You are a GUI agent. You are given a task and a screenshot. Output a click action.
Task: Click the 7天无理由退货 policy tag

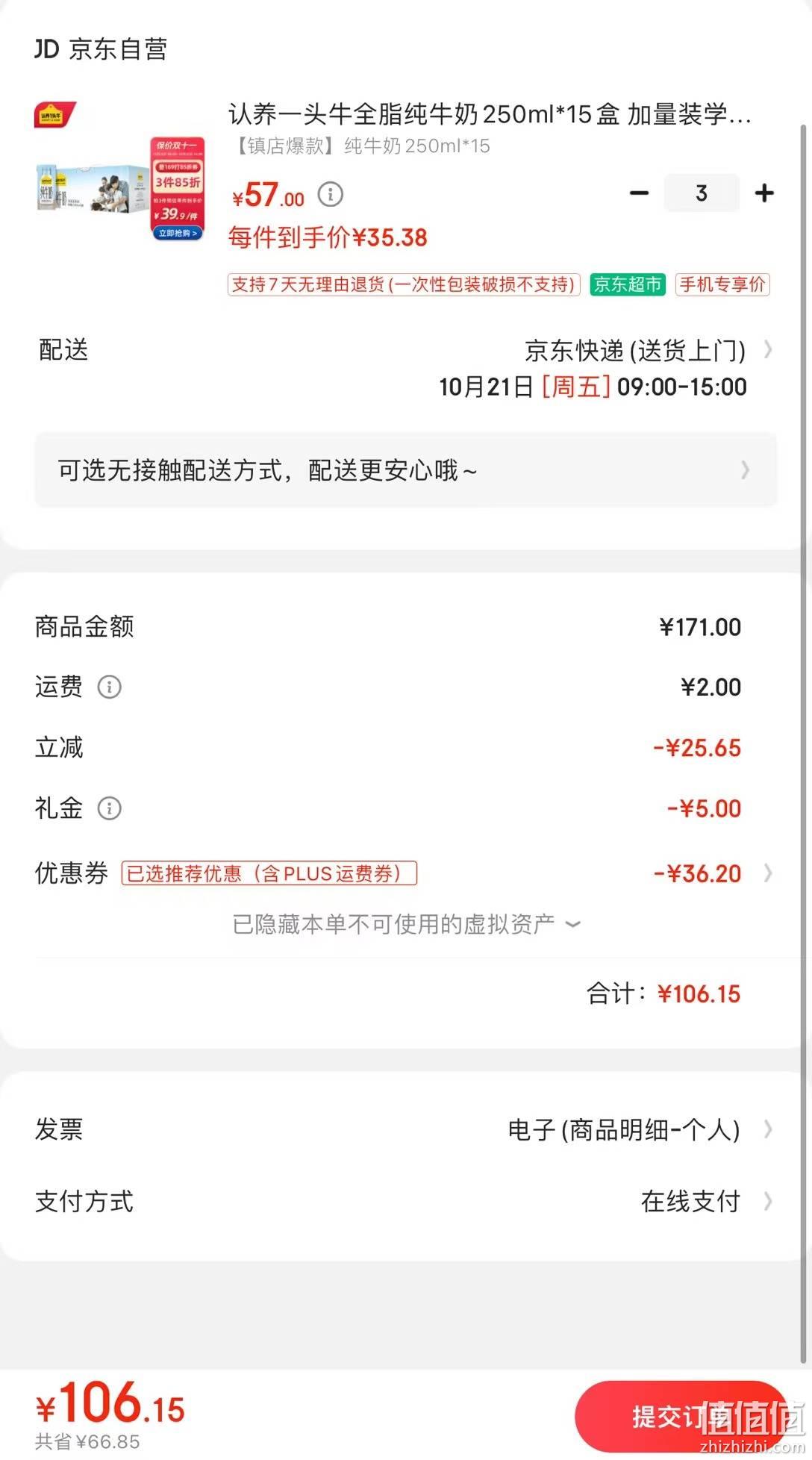[x=404, y=284]
